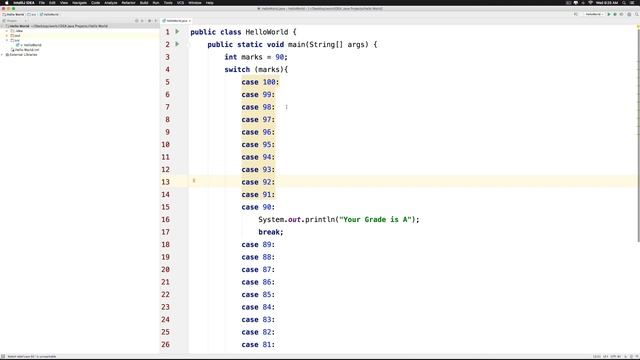Click the Search Everywhere magnifier icon
Viewport: 640px width, 360px height.
(636, 14)
